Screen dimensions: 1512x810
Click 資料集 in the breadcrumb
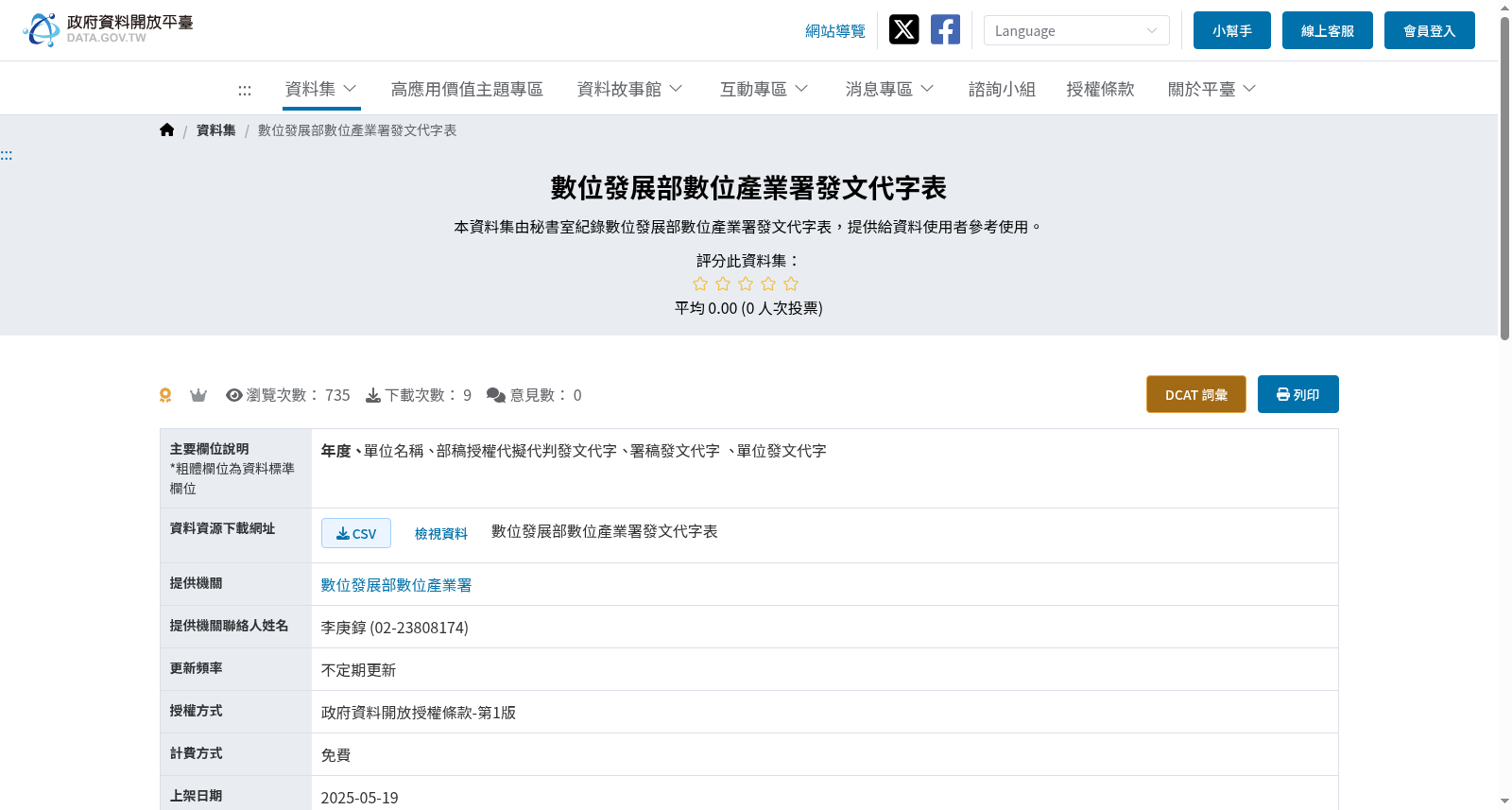point(216,130)
